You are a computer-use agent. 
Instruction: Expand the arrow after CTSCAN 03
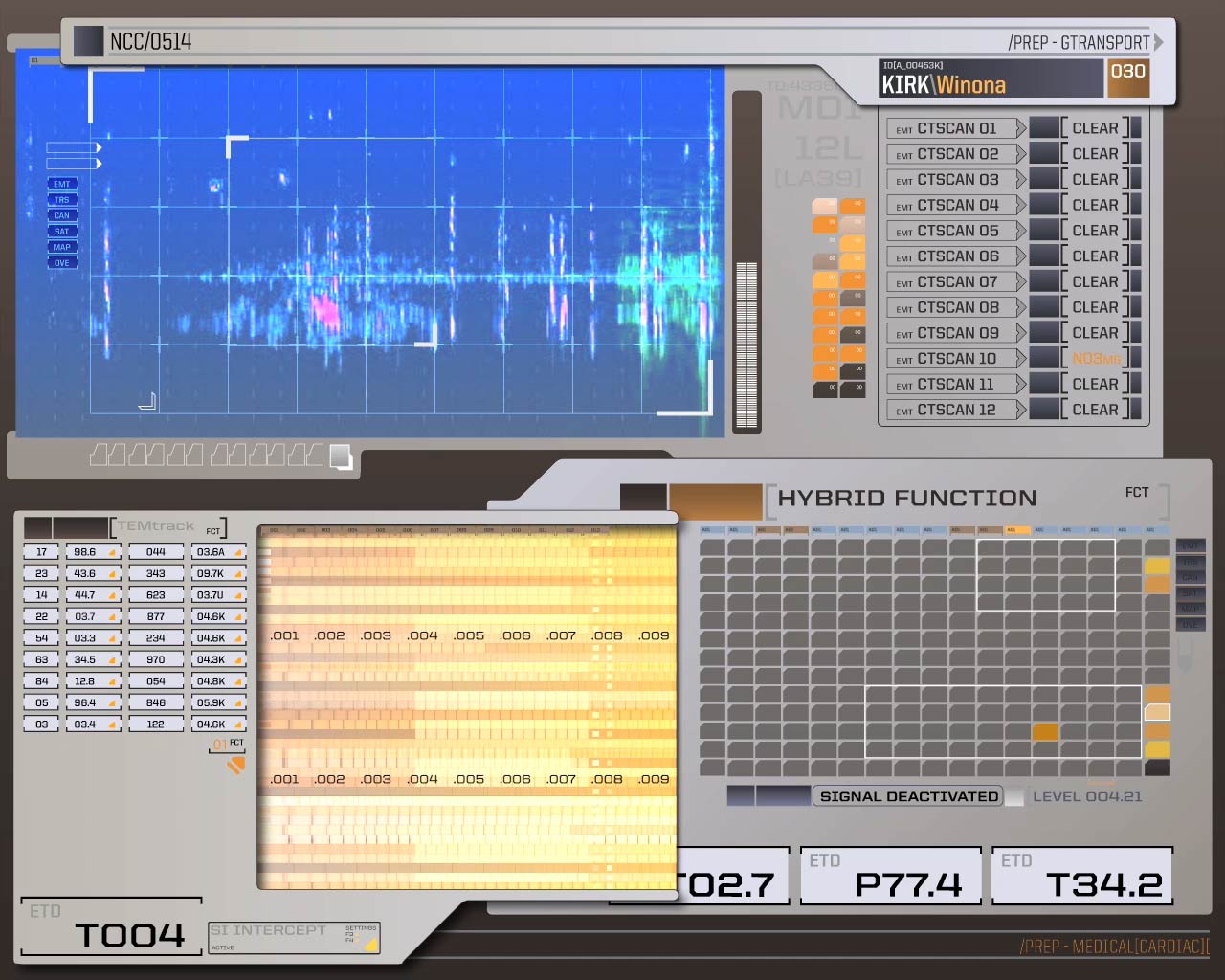[1021, 180]
